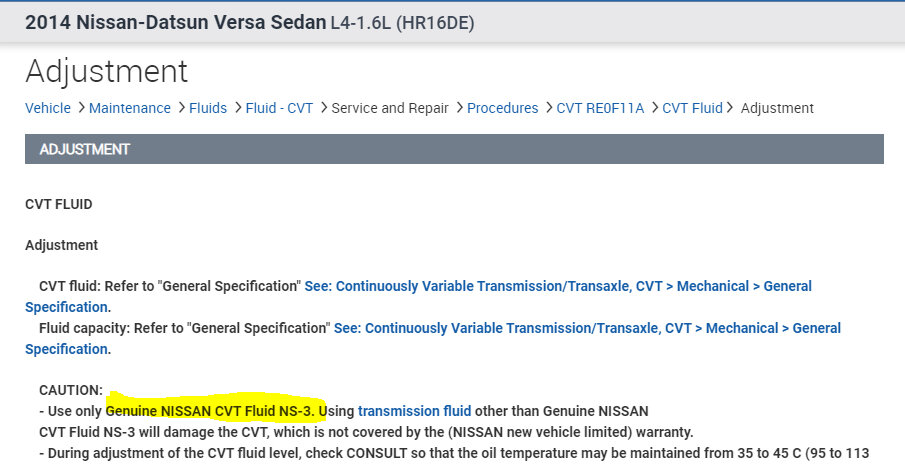Screen dimensions: 905x464
Task: Go back to the Procedures breadcrumb
Action: (x=502, y=108)
